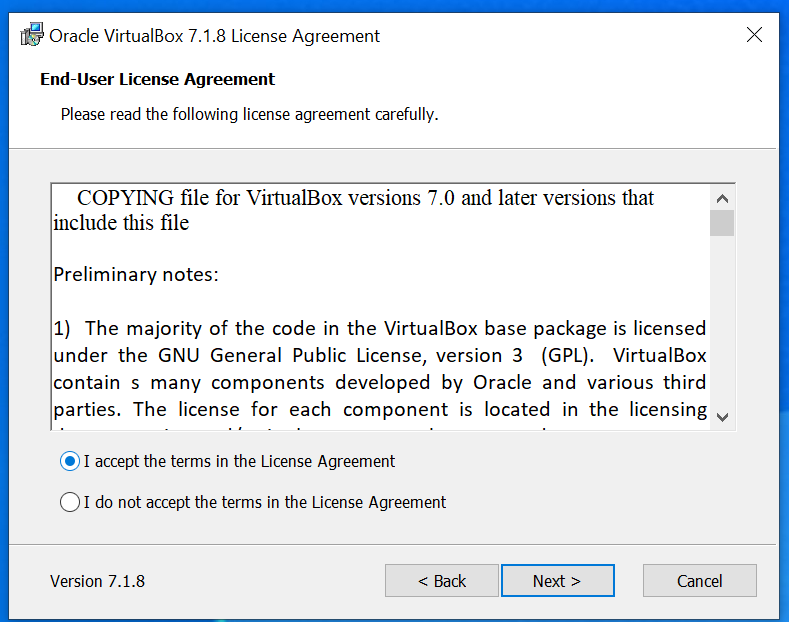Select the accept terms radio button

70,461
